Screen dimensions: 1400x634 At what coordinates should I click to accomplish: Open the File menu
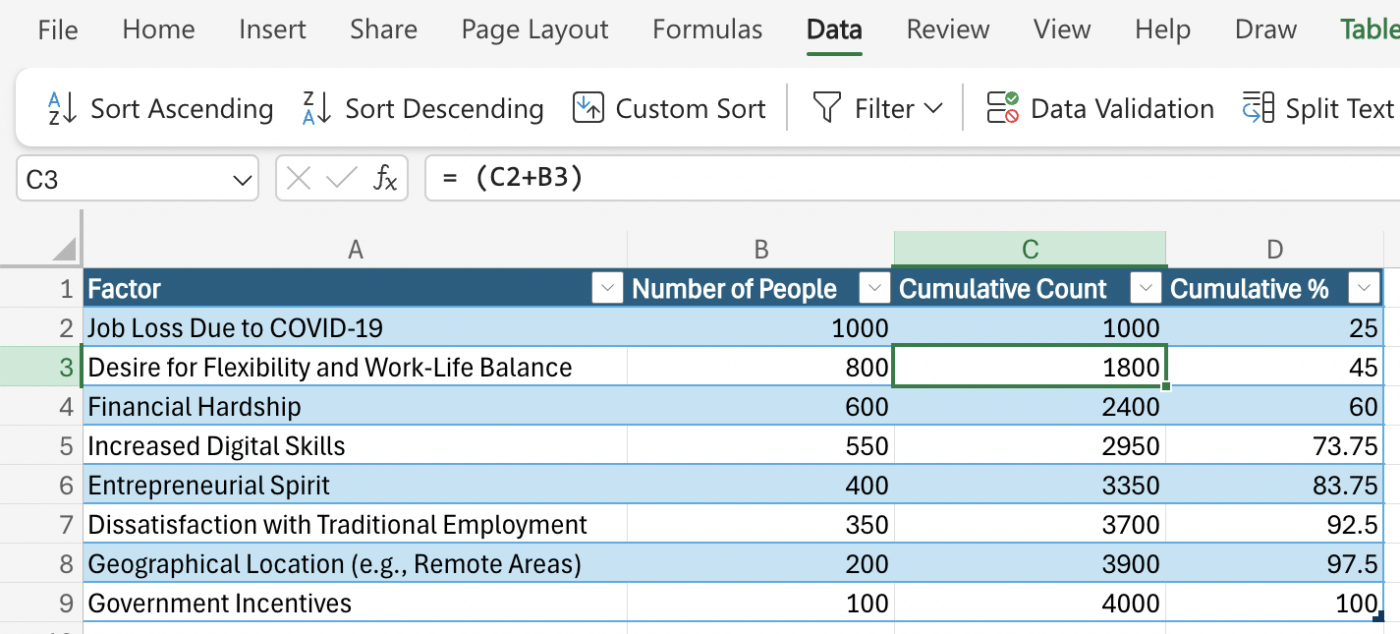[x=57, y=30]
